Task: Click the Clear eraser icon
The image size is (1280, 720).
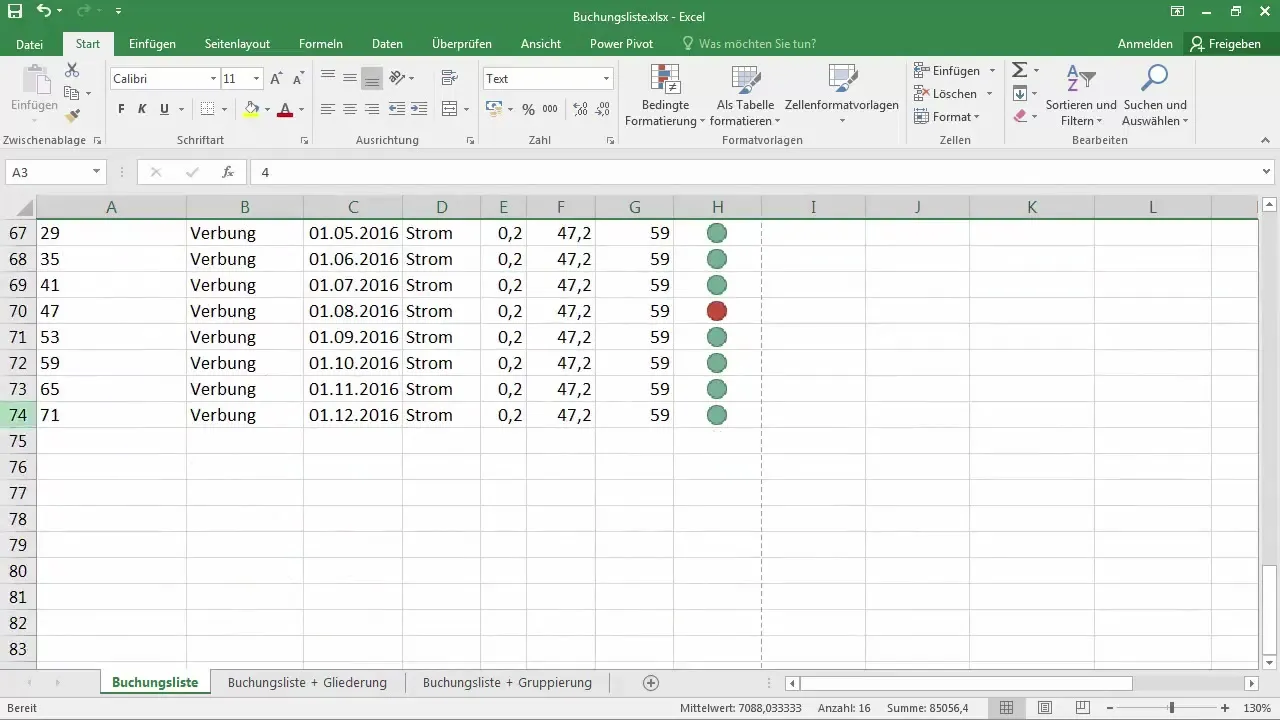Action: click(x=1020, y=116)
